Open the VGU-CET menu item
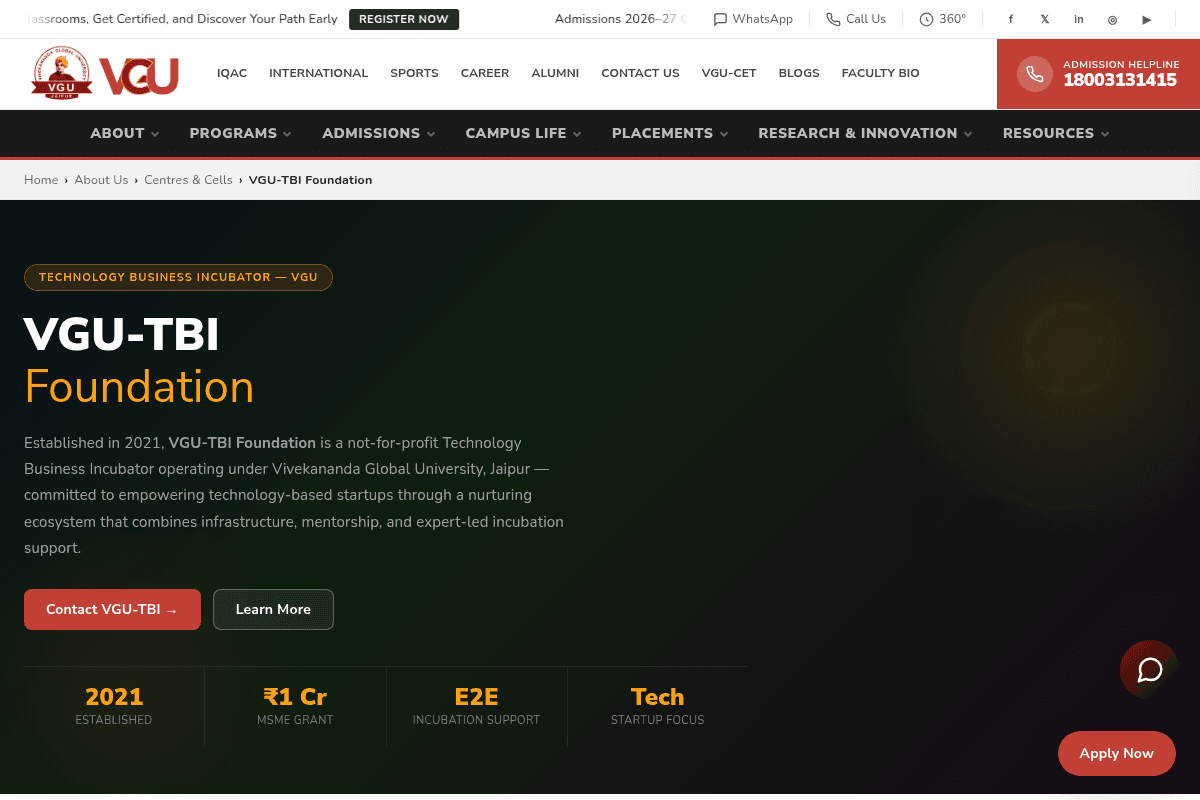1200x800 pixels. tap(729, 73)
